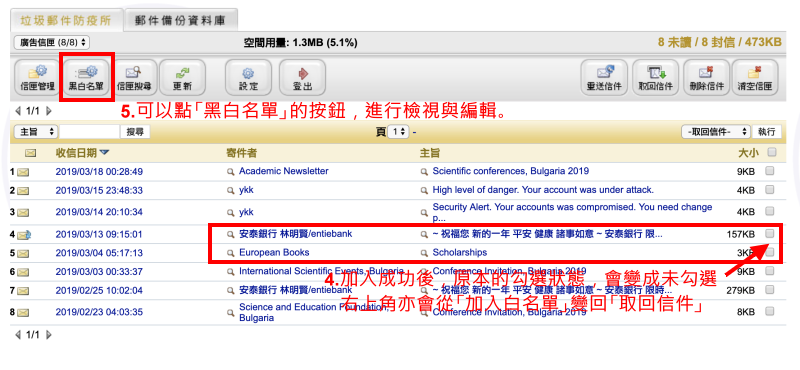800x370 pixels.
Task: Click the 主旨 column header
Action: tap(430, 153)
